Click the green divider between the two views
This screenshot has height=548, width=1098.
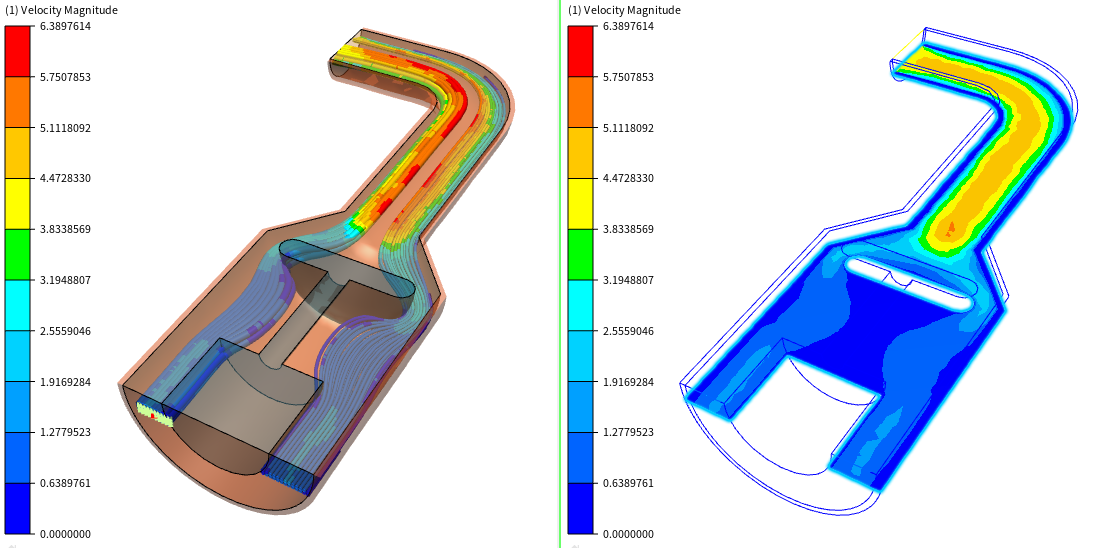560,274
